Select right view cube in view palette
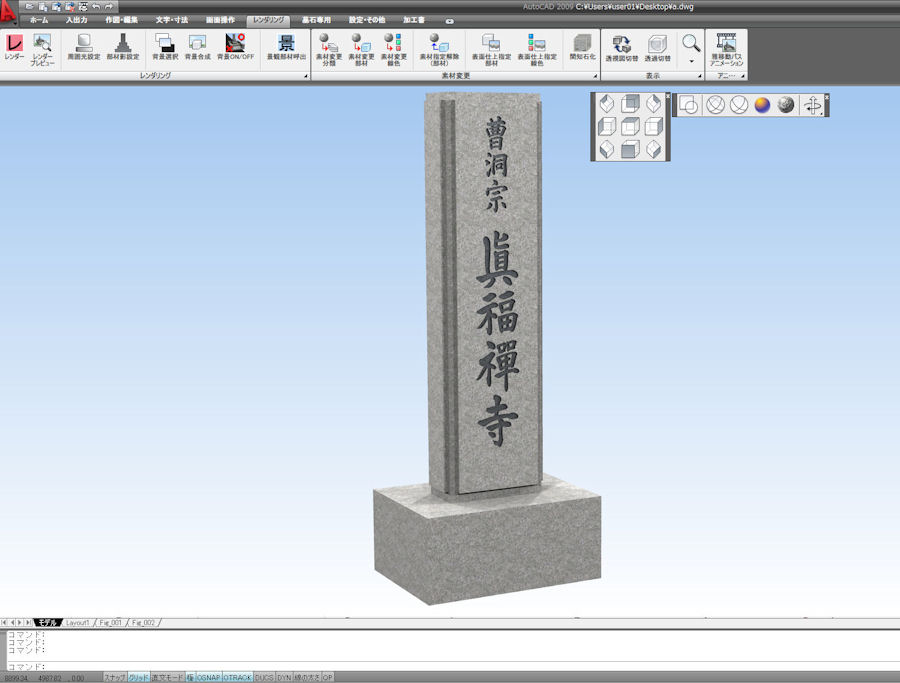 pos(654,126)
